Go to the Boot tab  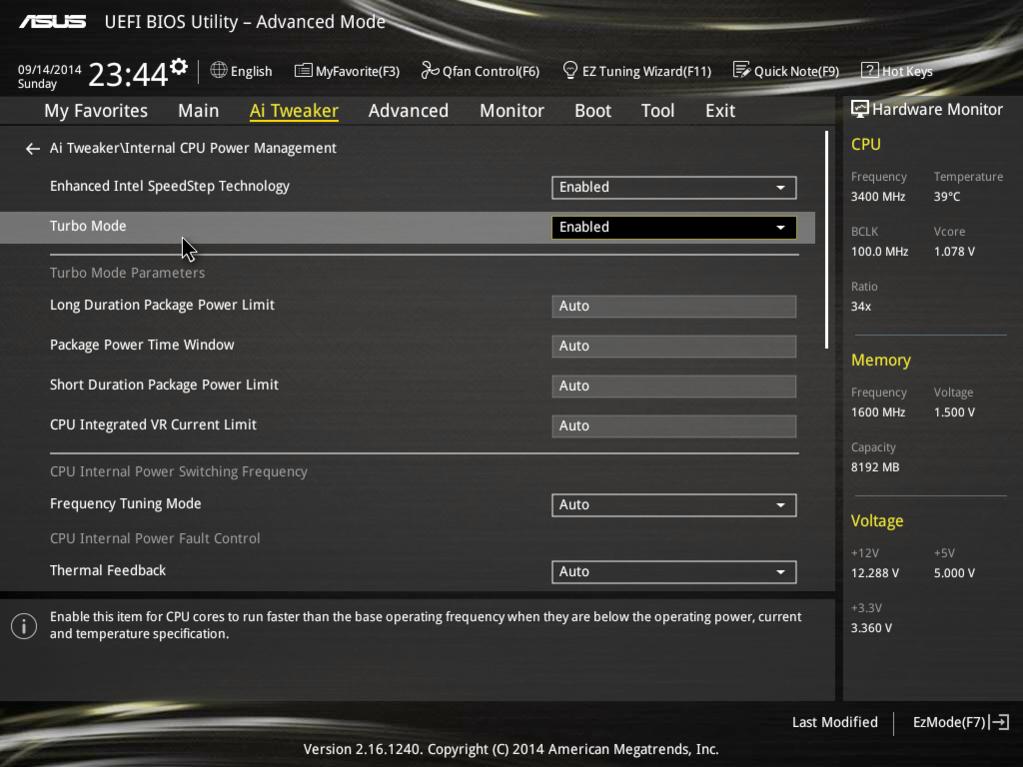click(593, 111)
